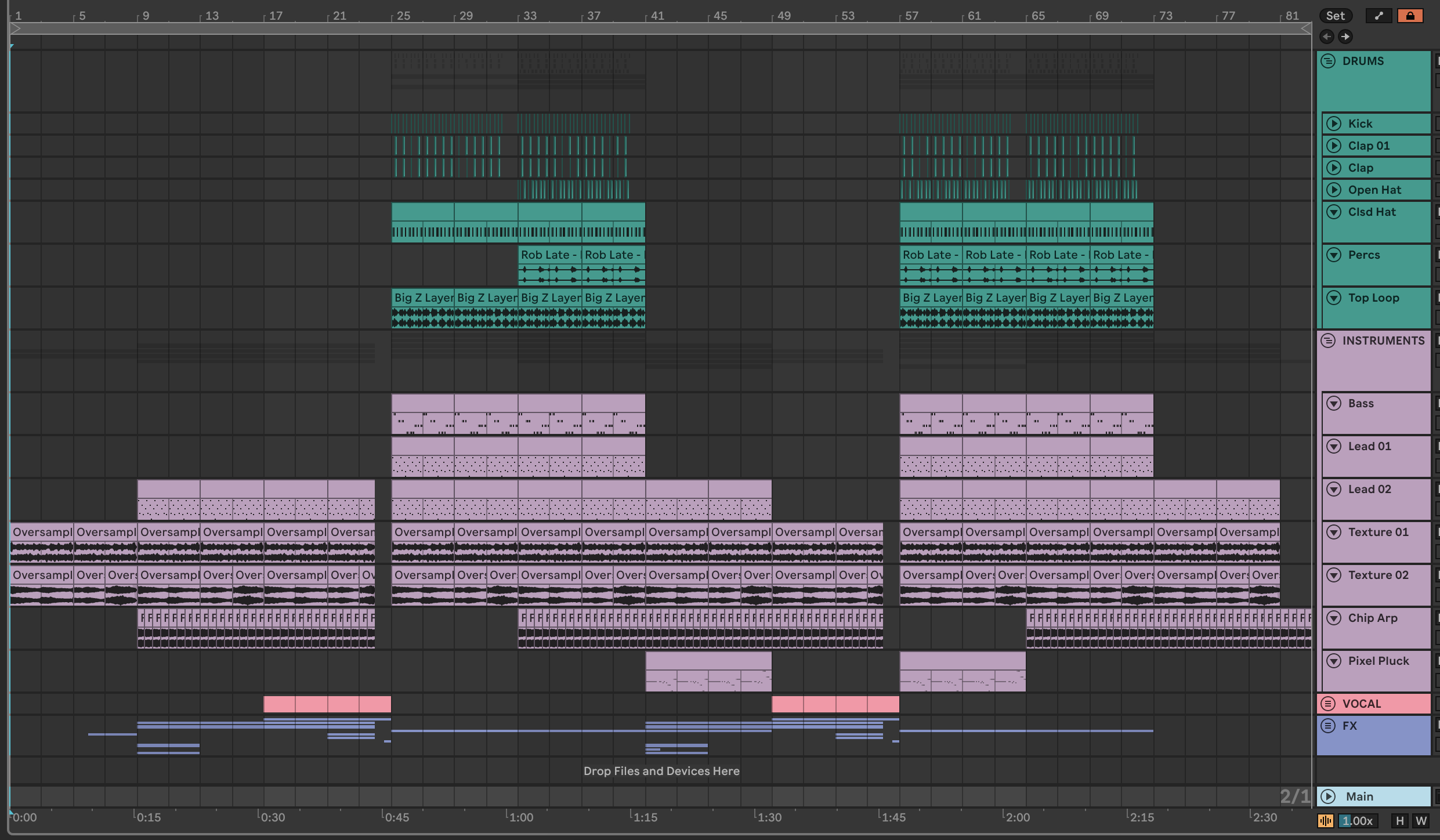Unfold the Open Hat track
The height and width of the screenshot is (840, 1440).
1334,190
